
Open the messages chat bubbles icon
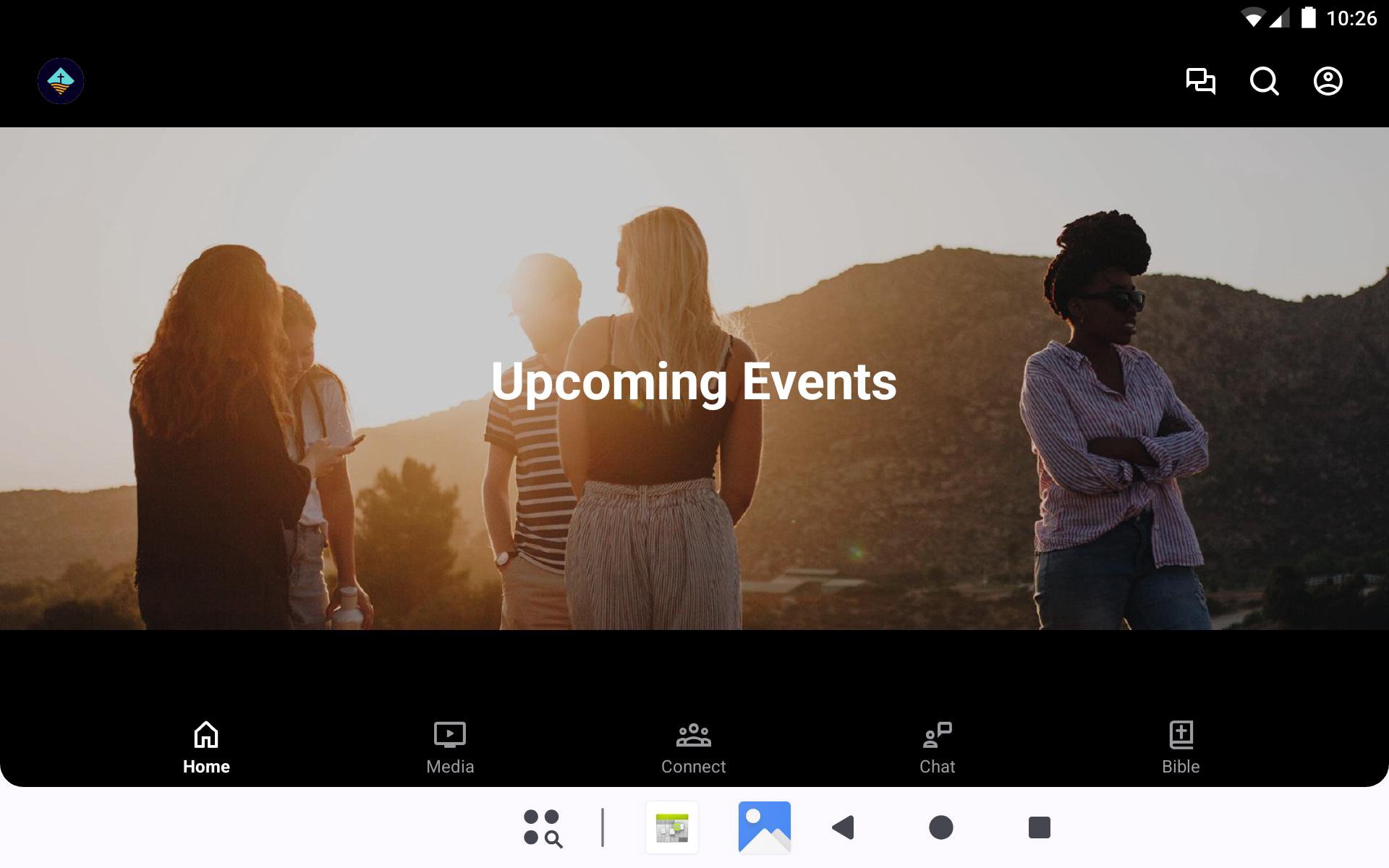[x=1200, y=81]
